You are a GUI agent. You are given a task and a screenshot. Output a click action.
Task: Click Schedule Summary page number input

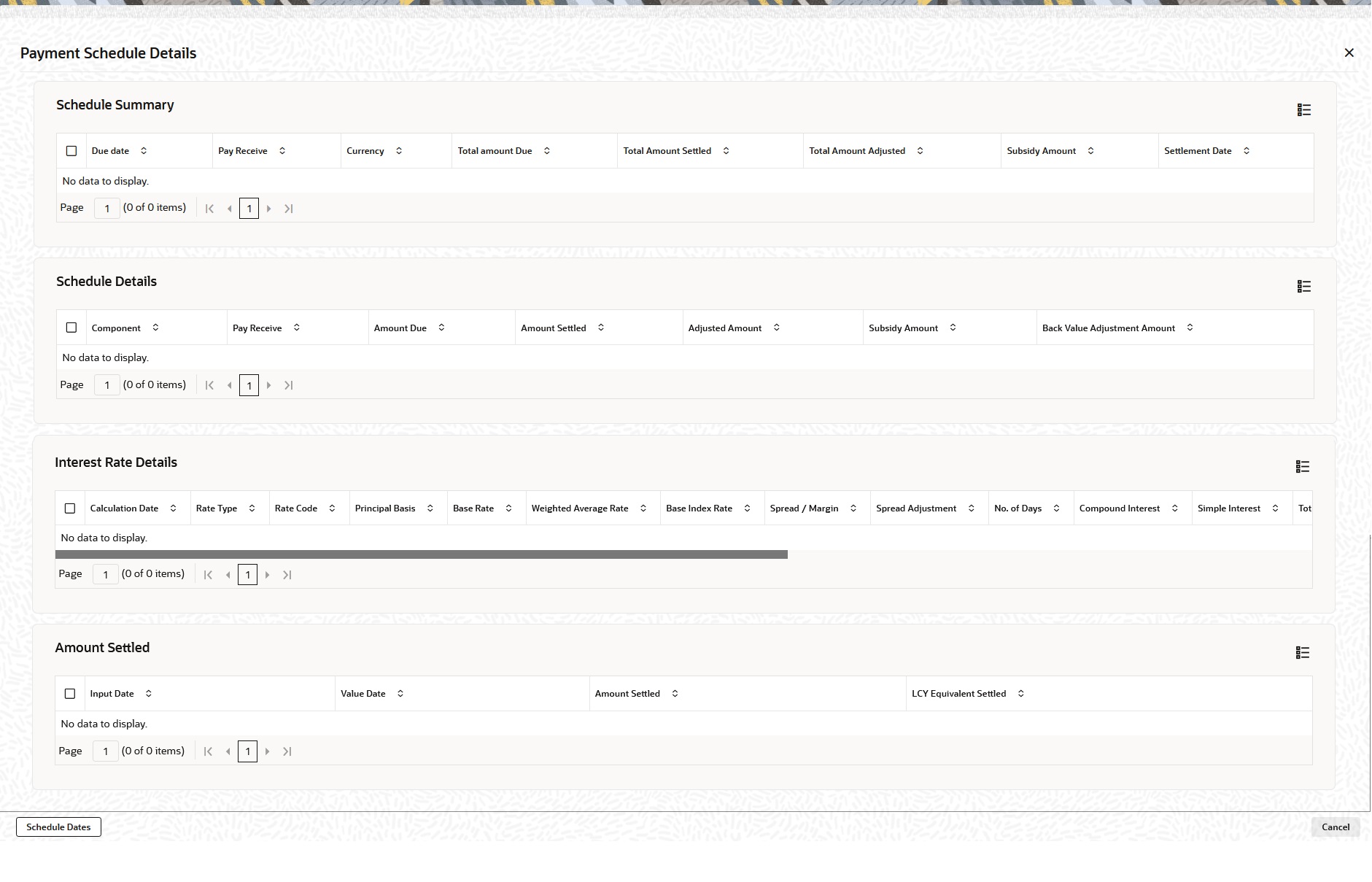click(107, 209)
